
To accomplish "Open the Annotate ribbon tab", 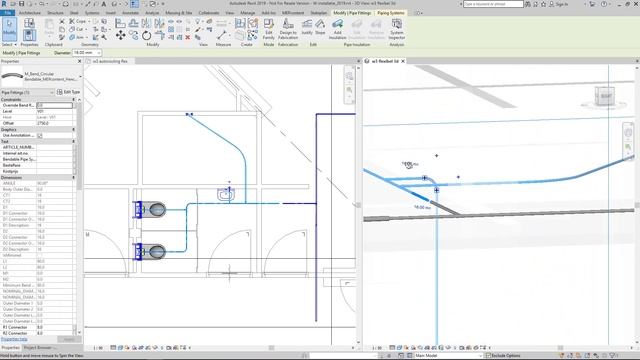I will click(131, 13).
